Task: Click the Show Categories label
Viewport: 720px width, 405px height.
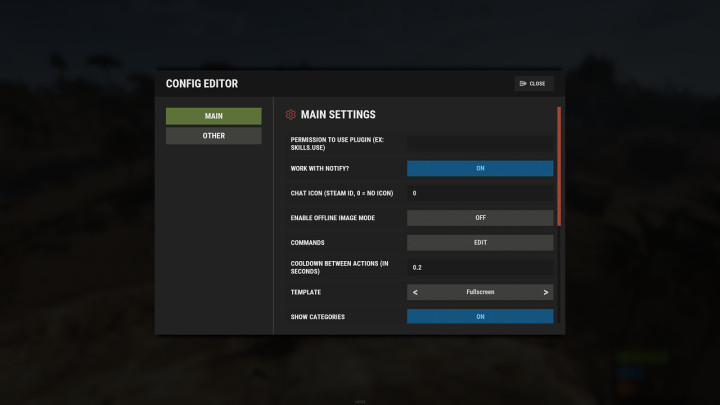Action: pyautogui.click(x=317, y=317)
